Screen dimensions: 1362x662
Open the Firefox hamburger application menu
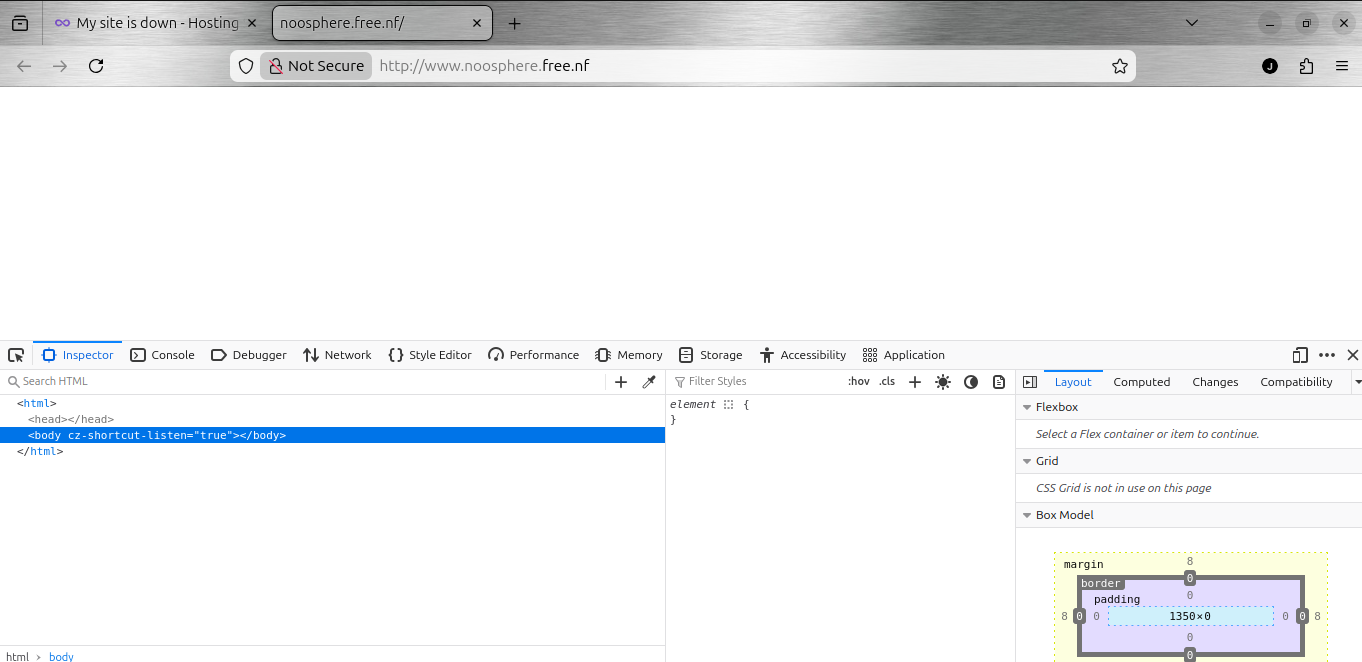pyautogui.click(x=1342, y=66)
